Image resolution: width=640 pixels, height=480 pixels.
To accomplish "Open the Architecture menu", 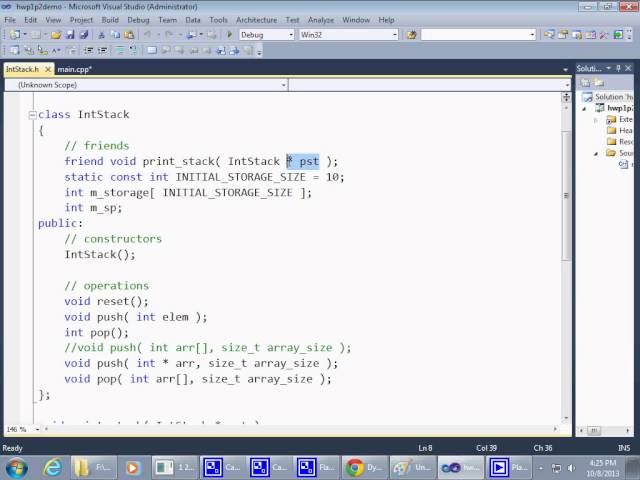I will tap(256, 20).
